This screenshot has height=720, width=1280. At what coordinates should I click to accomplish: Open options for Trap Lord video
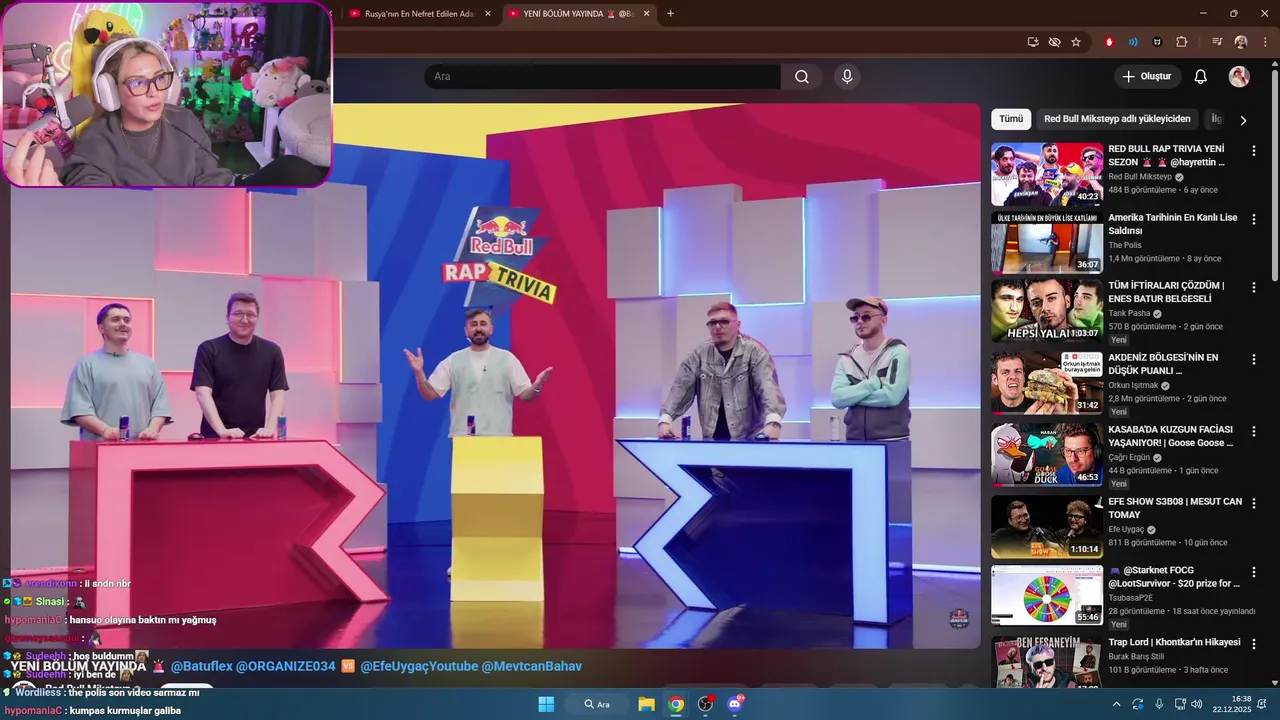tap(1254, 645)
